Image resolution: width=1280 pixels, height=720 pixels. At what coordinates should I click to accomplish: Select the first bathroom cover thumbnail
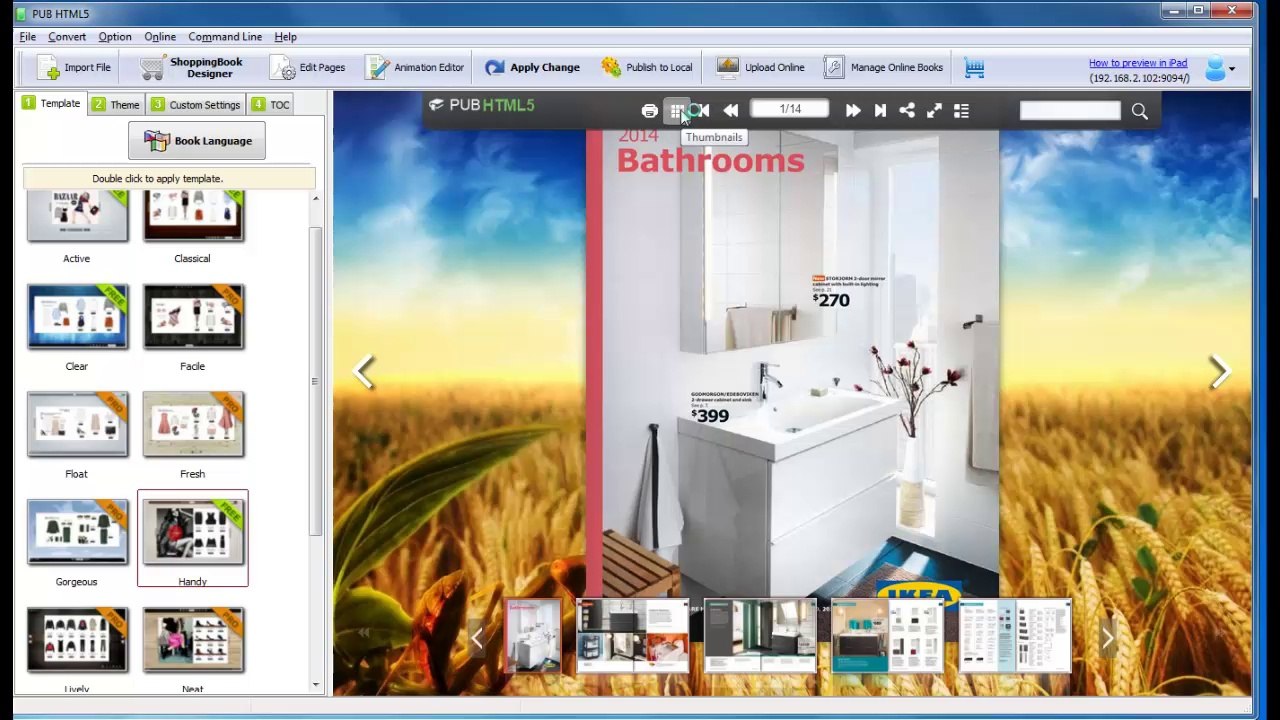(532, 636)
